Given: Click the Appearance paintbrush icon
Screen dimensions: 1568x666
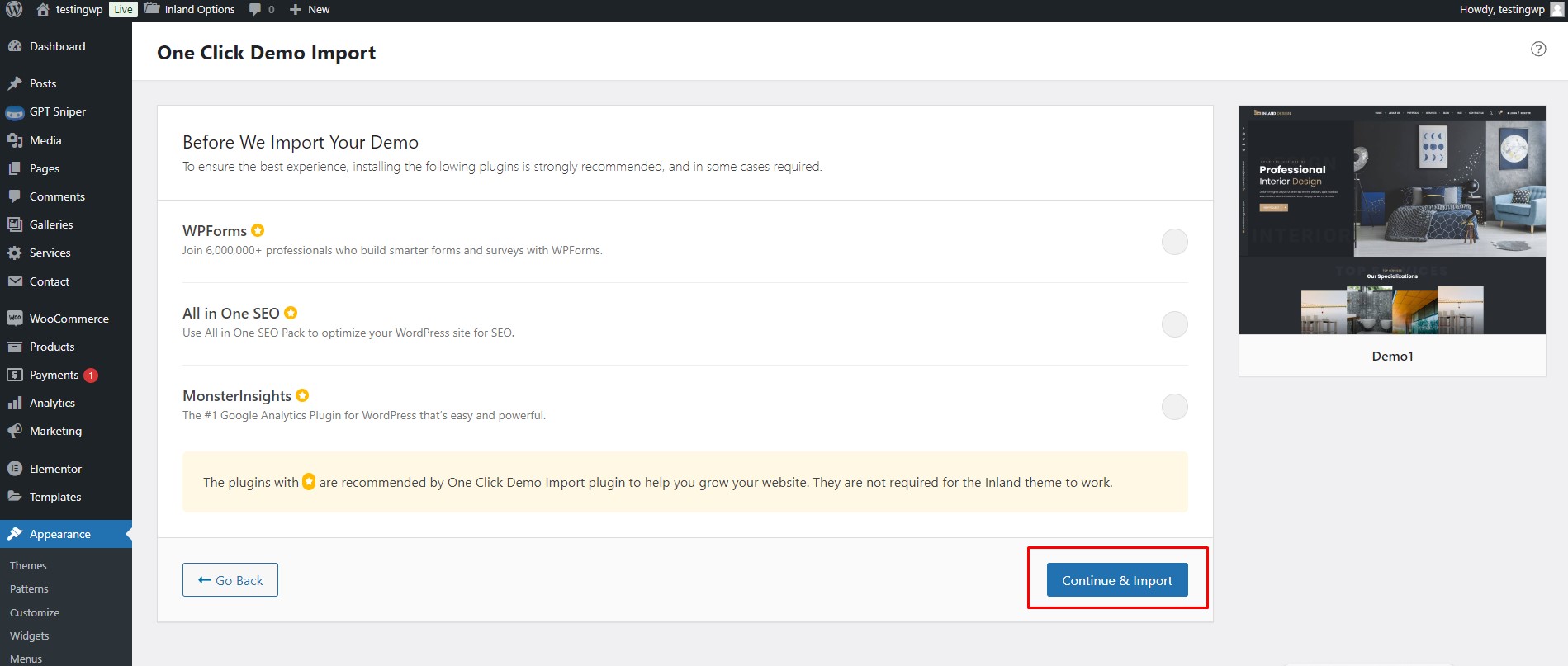Looking at the screenshot, I should pos(15,534).
